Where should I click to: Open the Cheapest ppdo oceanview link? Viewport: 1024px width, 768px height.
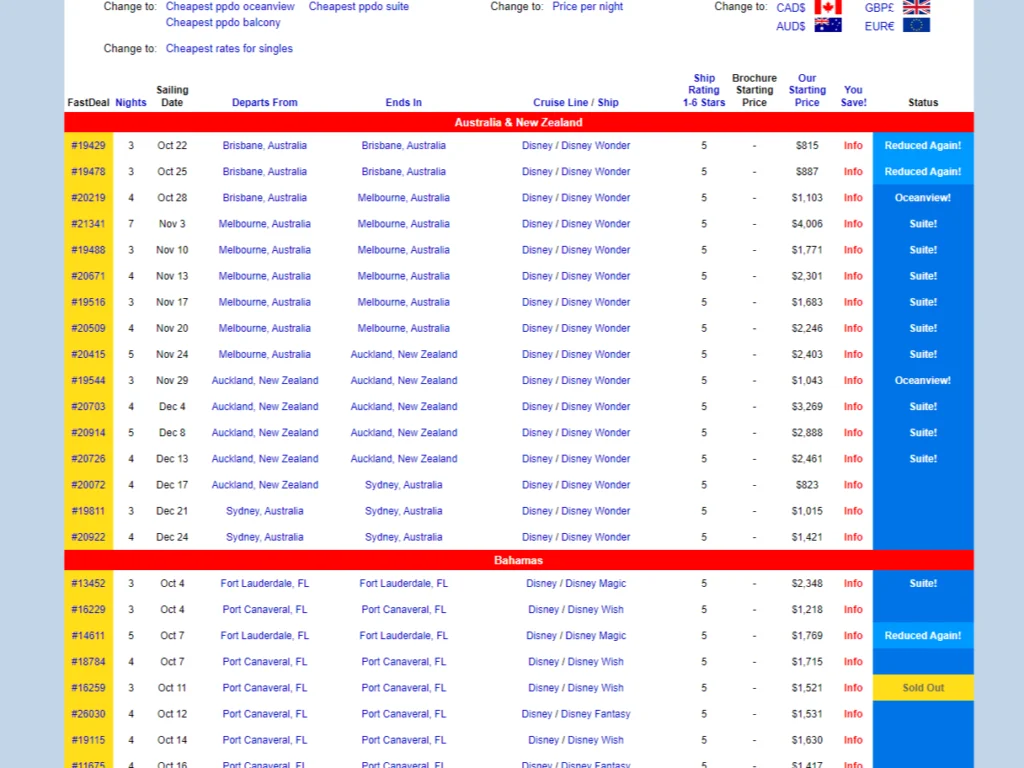point(230,7)
